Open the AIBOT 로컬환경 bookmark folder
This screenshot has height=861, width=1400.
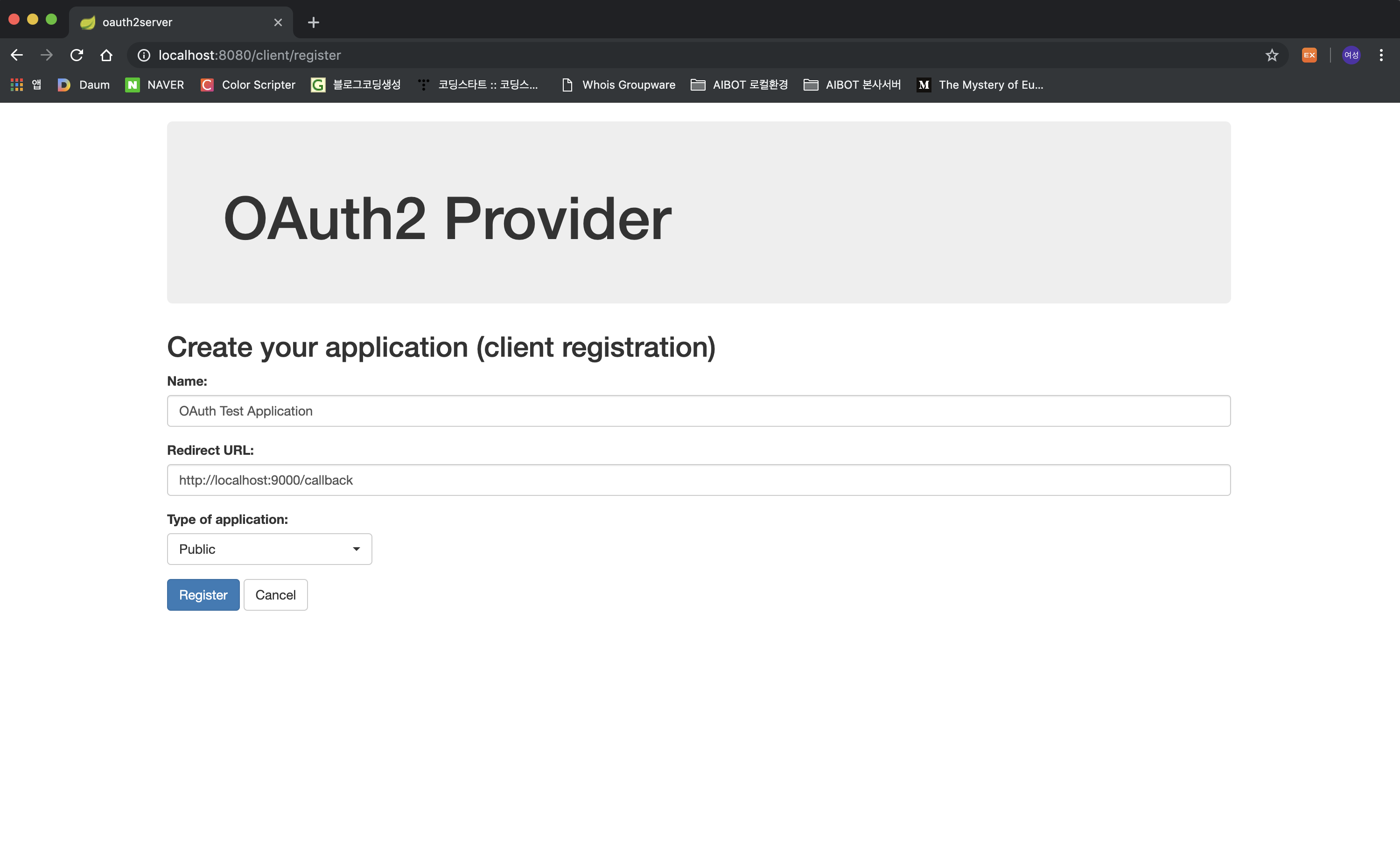pyautogui.click(x=739, y=85)
